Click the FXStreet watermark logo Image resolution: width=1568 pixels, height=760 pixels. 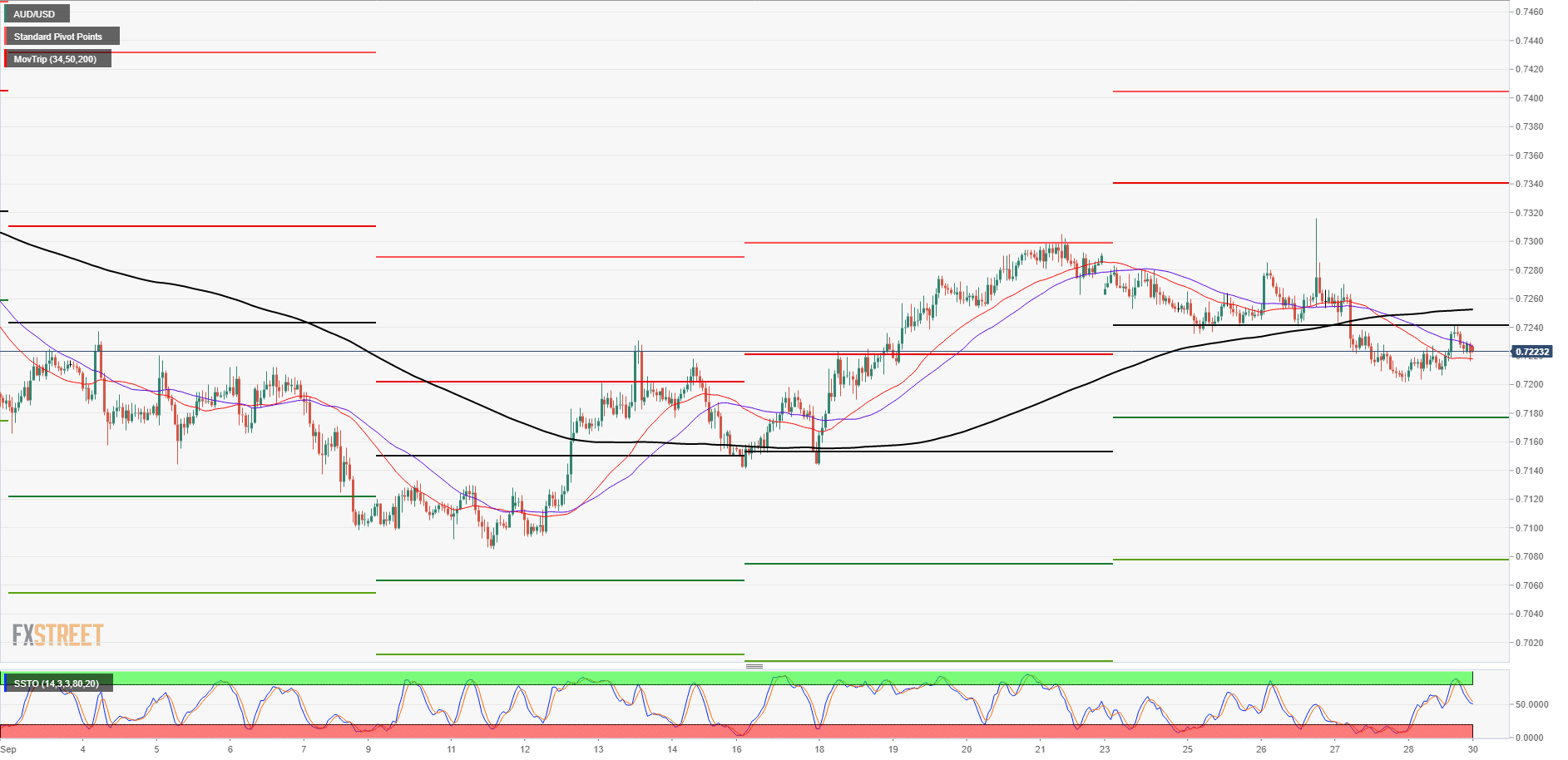[x=57, y=635]
